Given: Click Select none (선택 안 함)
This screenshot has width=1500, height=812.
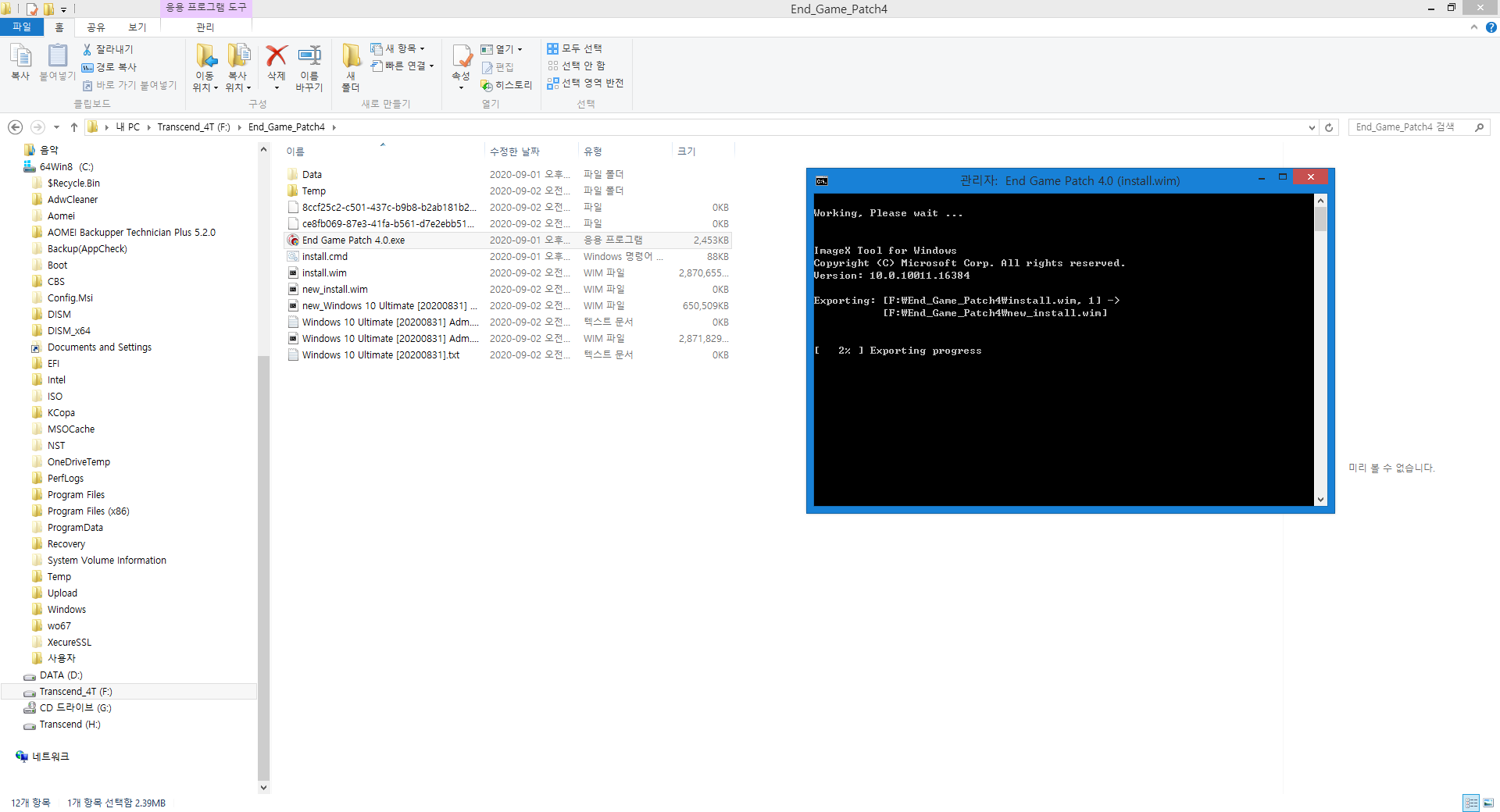Looking at the screenshot, I should [577, 66].
